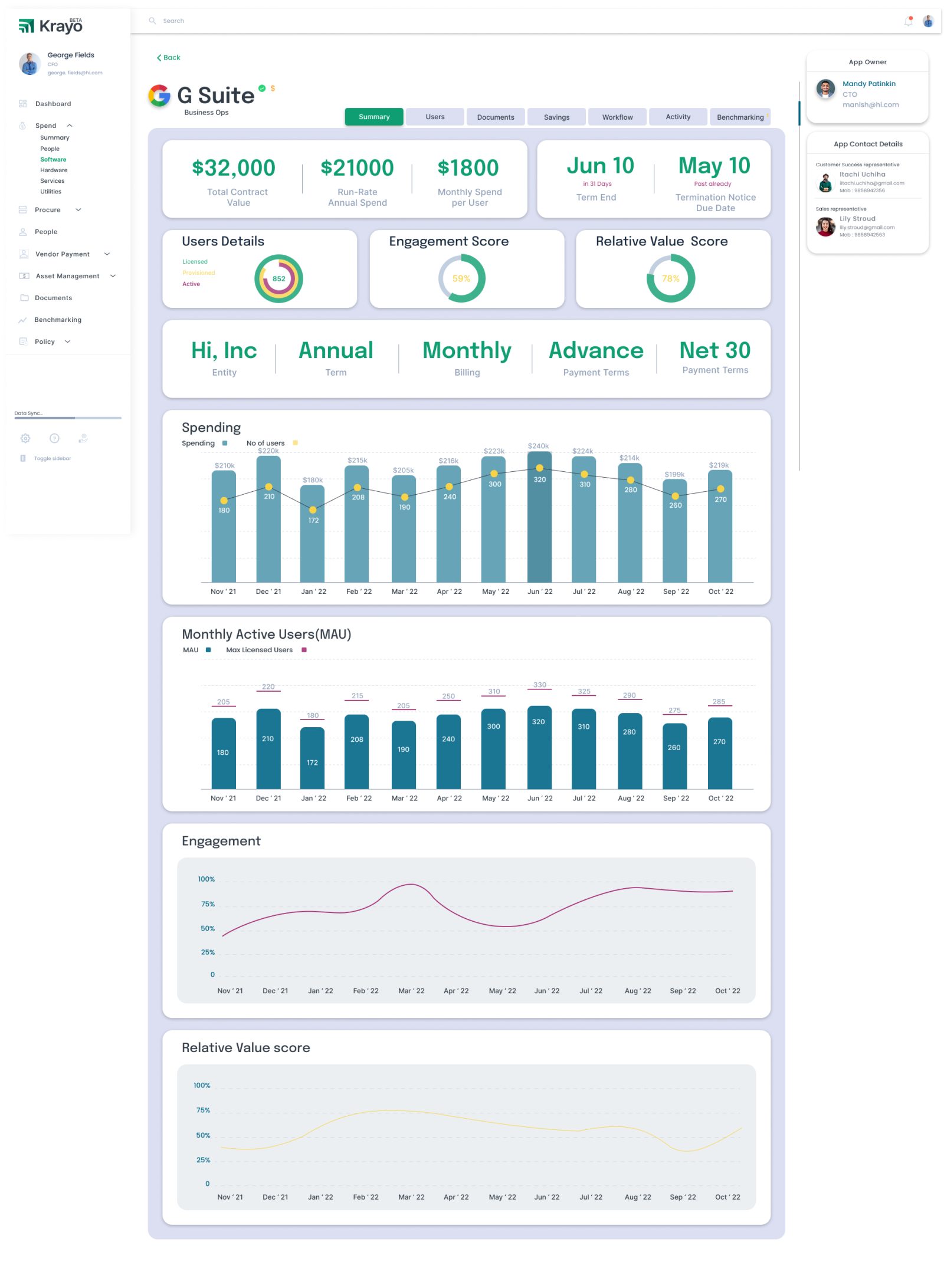Open the Savings tab
The height and width of the screenshot is (1288, 944).
tap(556, 117)
